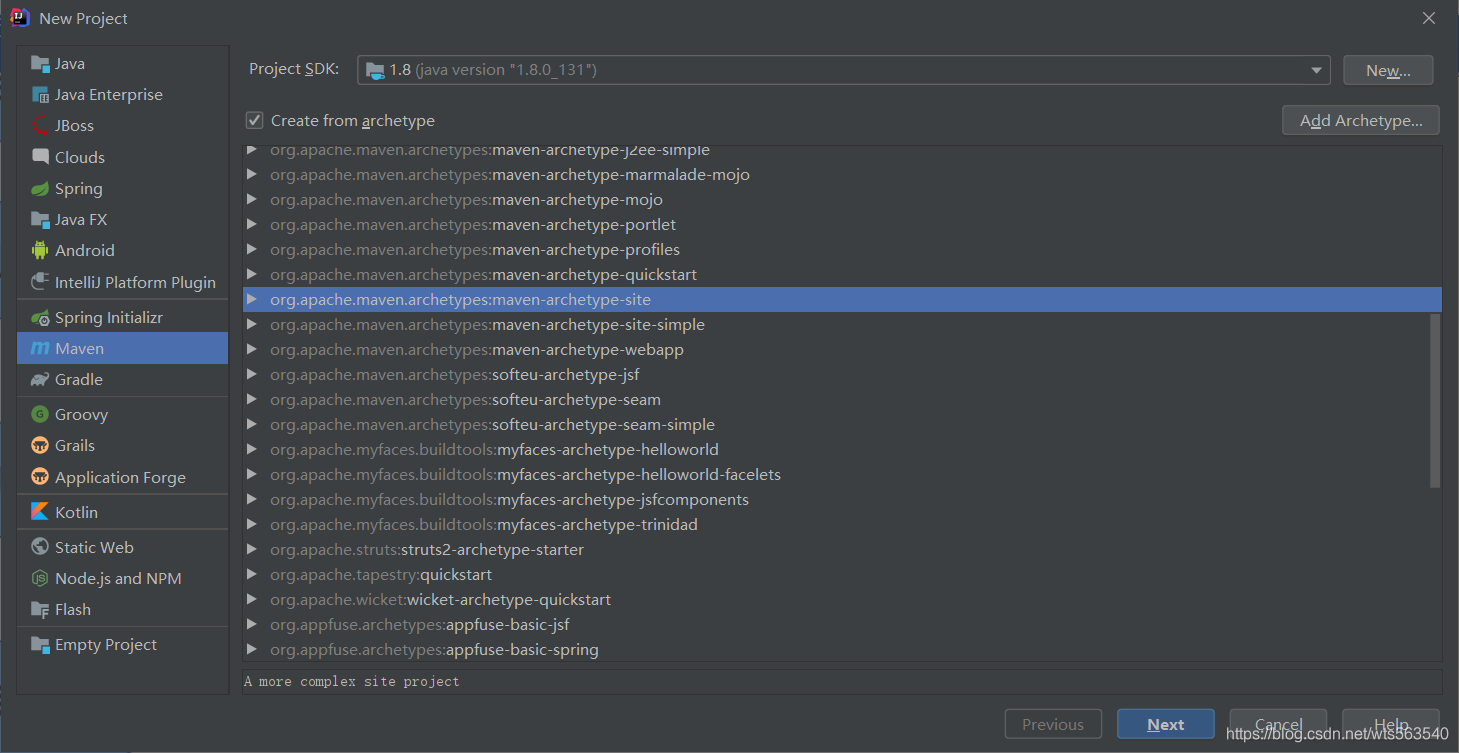Click the Previous button
Viewport: 1459px width, 753px height.
point(1053,724)
